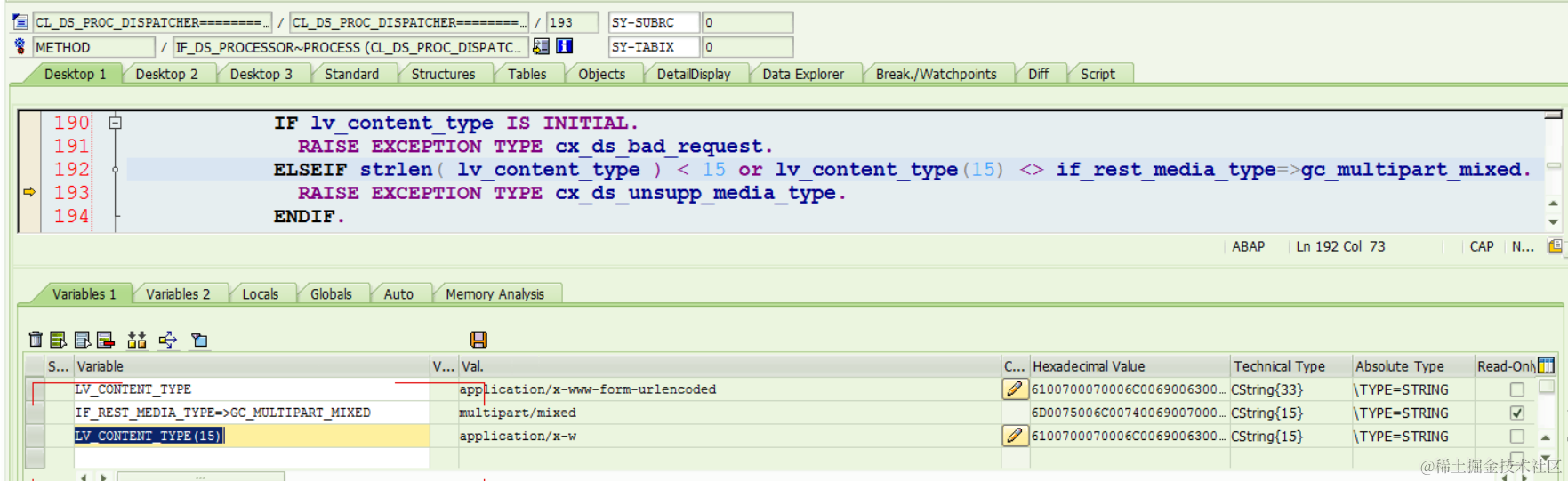The height and width of the screenshot is (481, 1568).
Task: Switch to Desktop 3 tab
Action: (x=261, y=74)
